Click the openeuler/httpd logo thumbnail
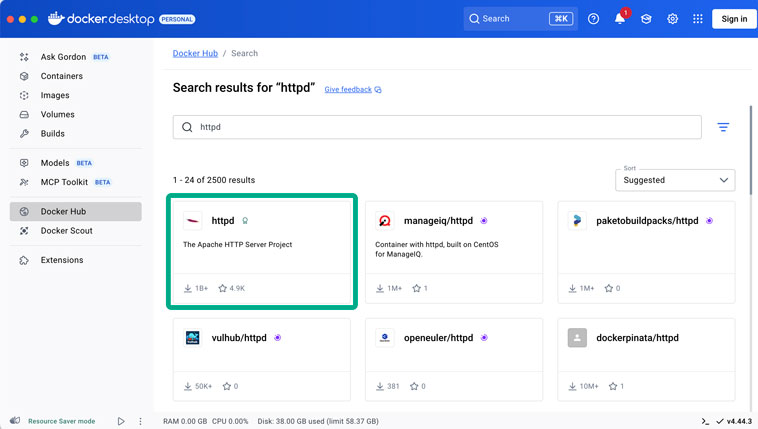Image resolution: width=758 pixels, height=429 pixels. click(385, 338)
